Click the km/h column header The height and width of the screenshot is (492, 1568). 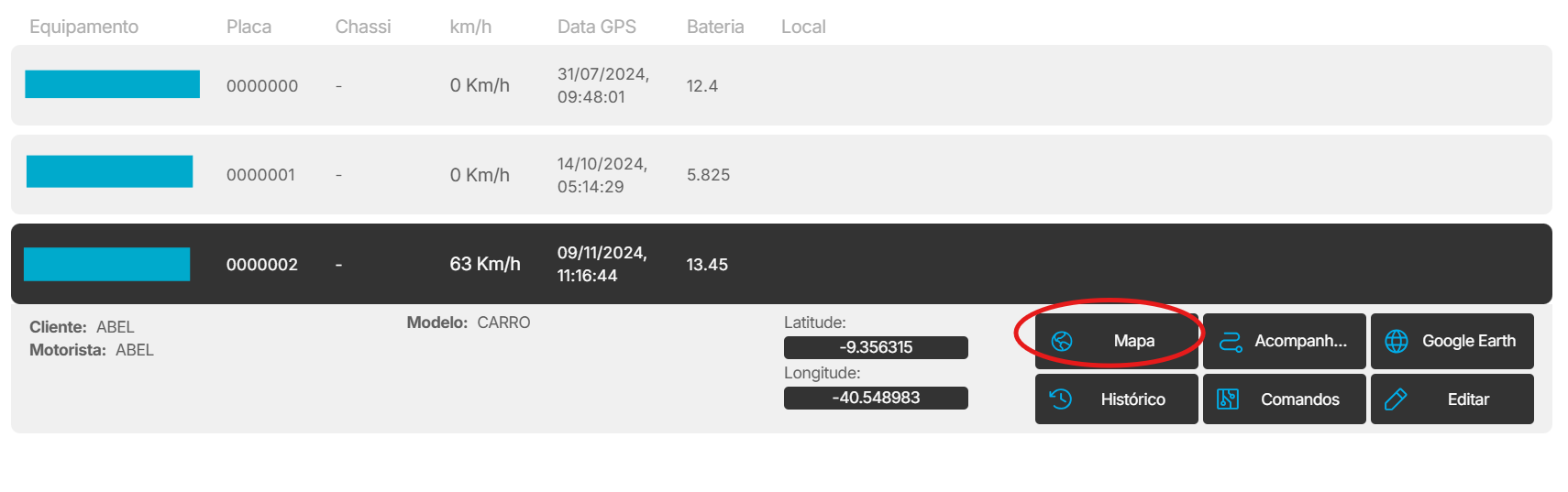pos(469,27)
